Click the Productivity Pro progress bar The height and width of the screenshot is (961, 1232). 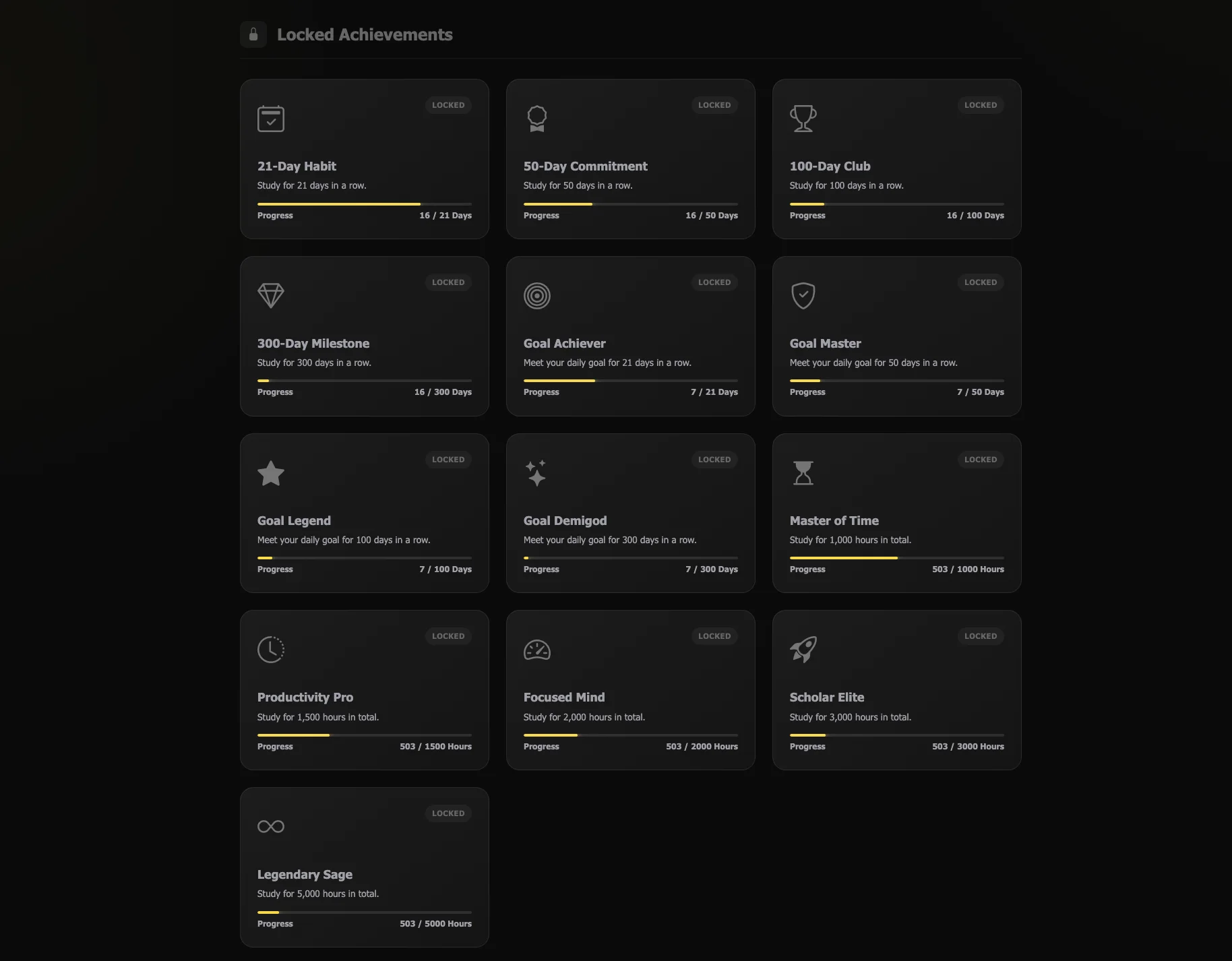click(x=365, y=735)
